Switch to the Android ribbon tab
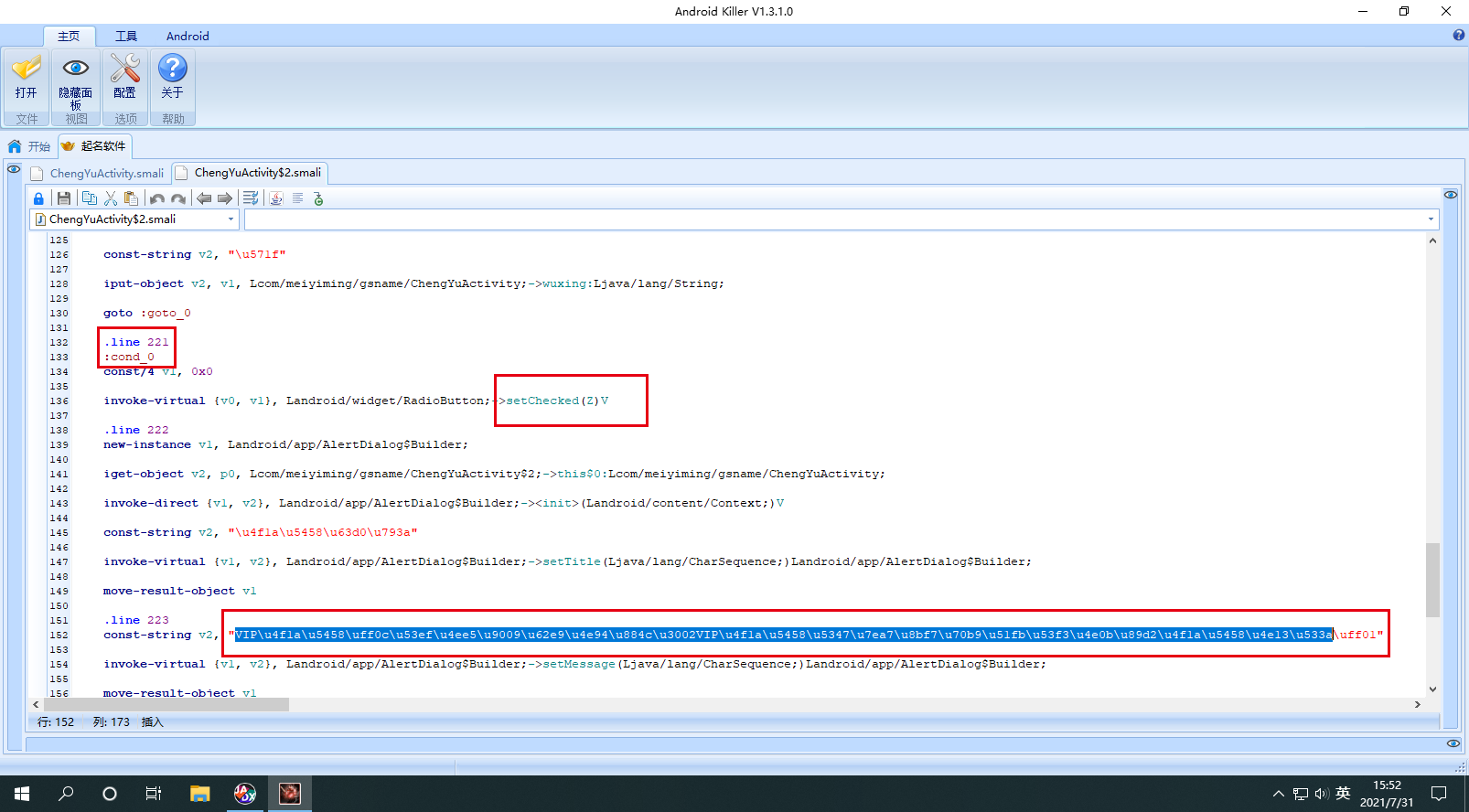 (188, 36)
